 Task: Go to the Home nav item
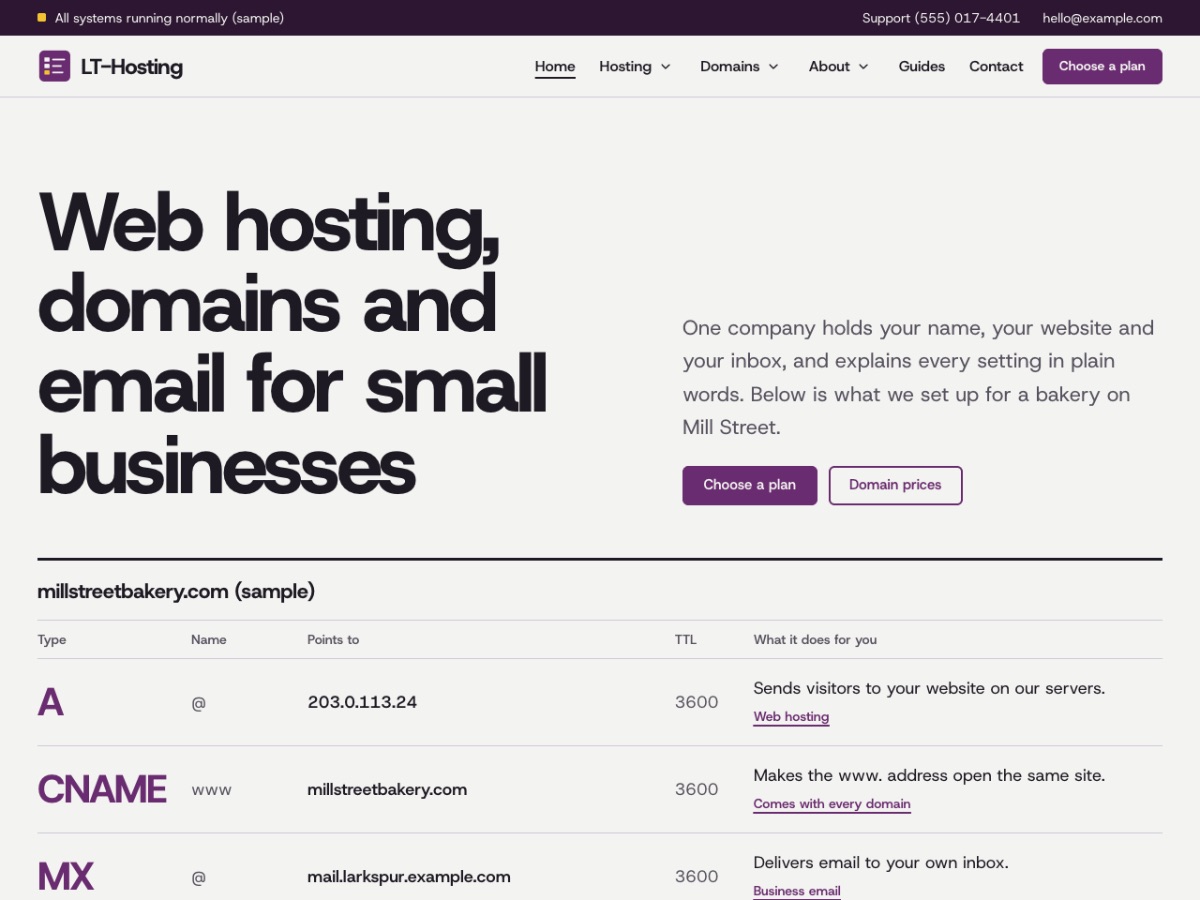(555, 66)
